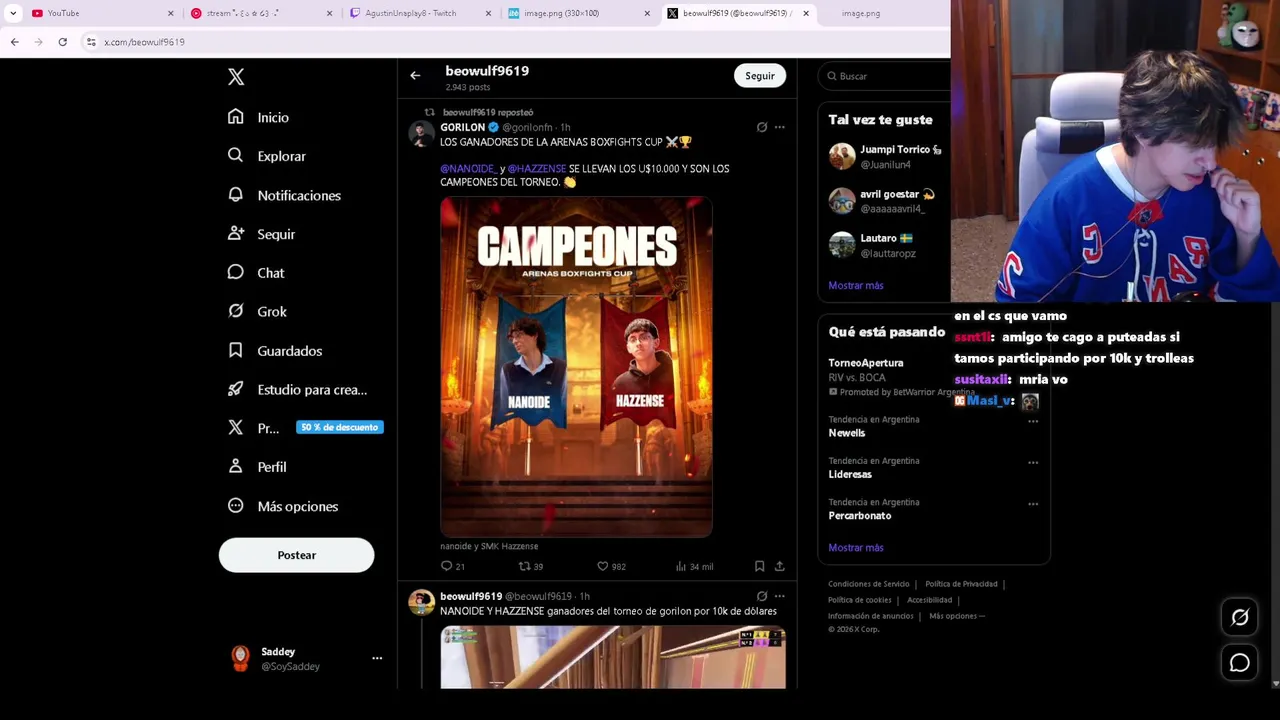The image size is (1280, 720).
Task: Open Chat bubble icon in sidebar
Action: click(x=235, y=273)
